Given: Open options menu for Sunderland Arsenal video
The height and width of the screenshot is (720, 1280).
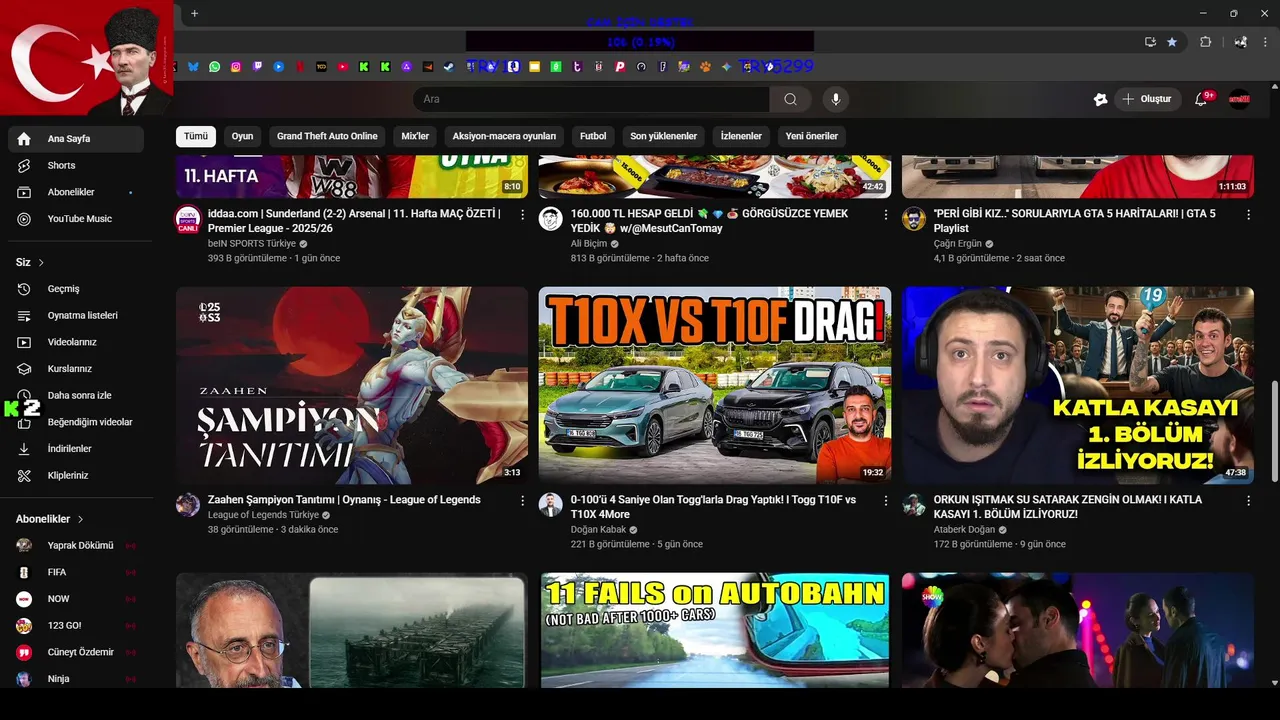Looking at the screenshot, I should point(522,215).
